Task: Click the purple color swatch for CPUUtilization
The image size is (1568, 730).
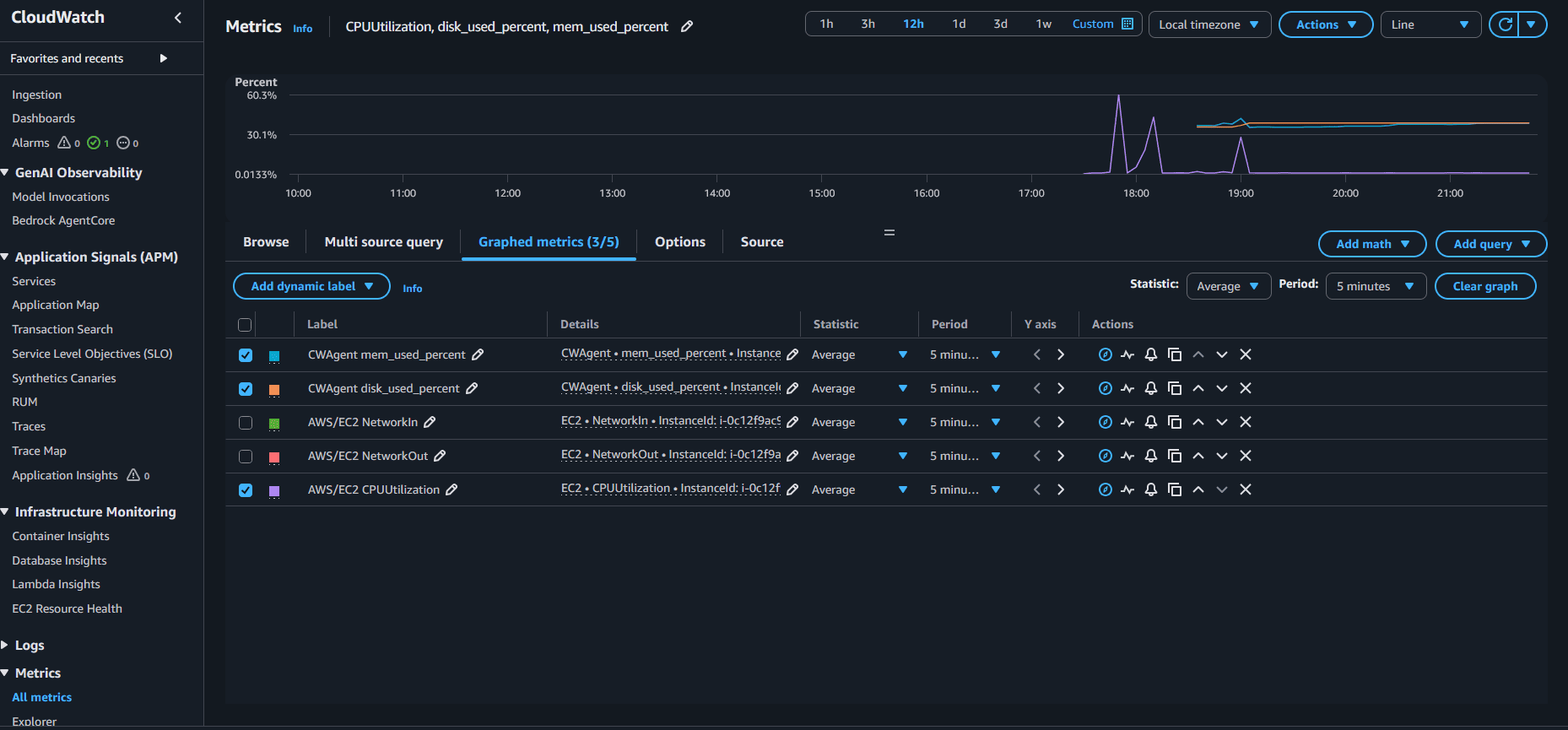Action: (274, 491)
